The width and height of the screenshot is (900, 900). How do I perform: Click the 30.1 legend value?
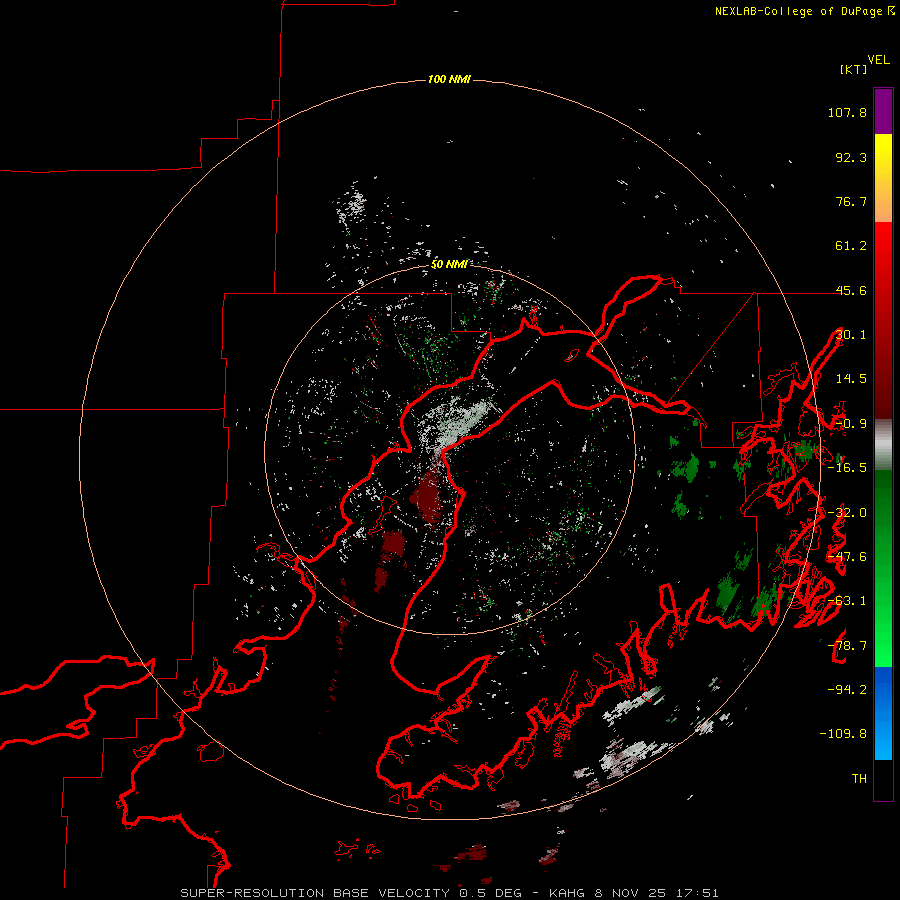click(851, 335)
